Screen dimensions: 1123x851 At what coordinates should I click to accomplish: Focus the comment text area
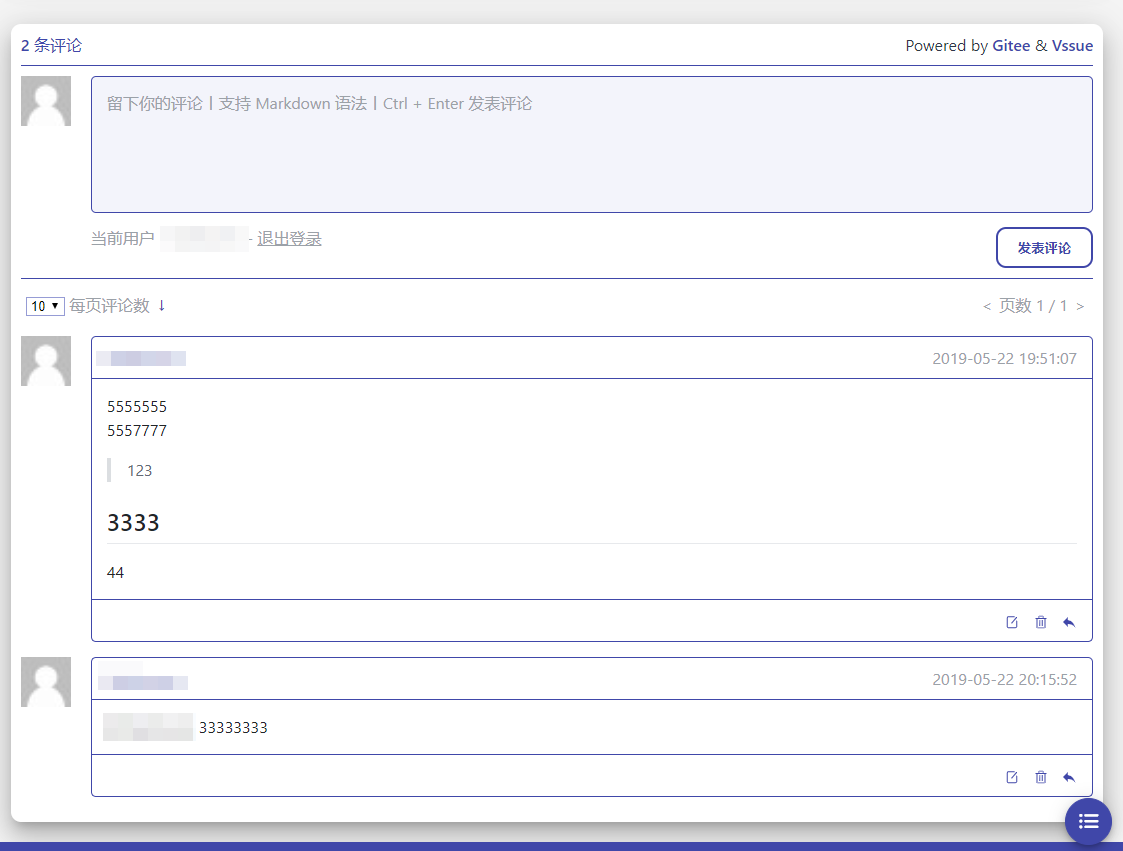click(592, 145)
